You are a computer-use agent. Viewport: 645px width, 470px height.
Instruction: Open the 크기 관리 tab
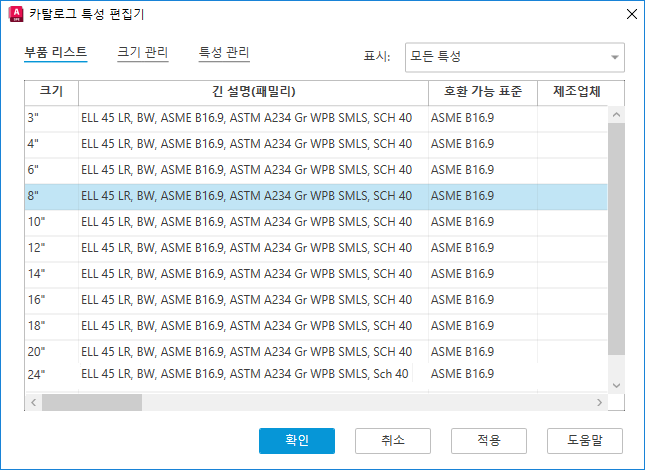pyautogui.click(x=142, y=52)
